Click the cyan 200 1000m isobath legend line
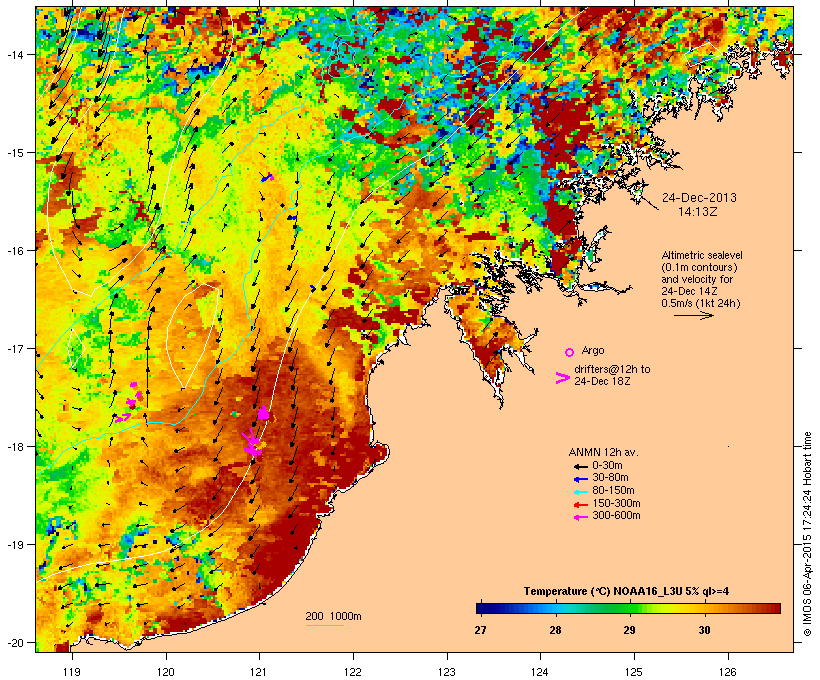 (x=324, y=625)
